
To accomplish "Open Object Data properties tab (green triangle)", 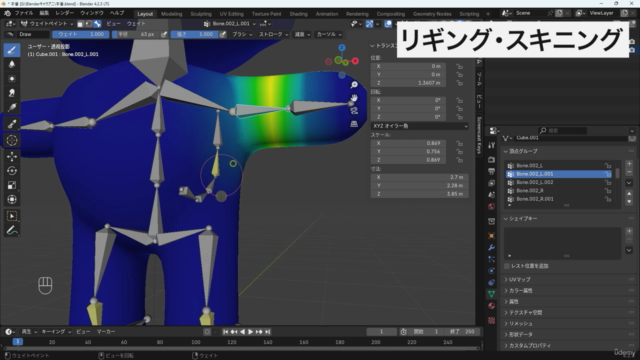I will (491, 294).
